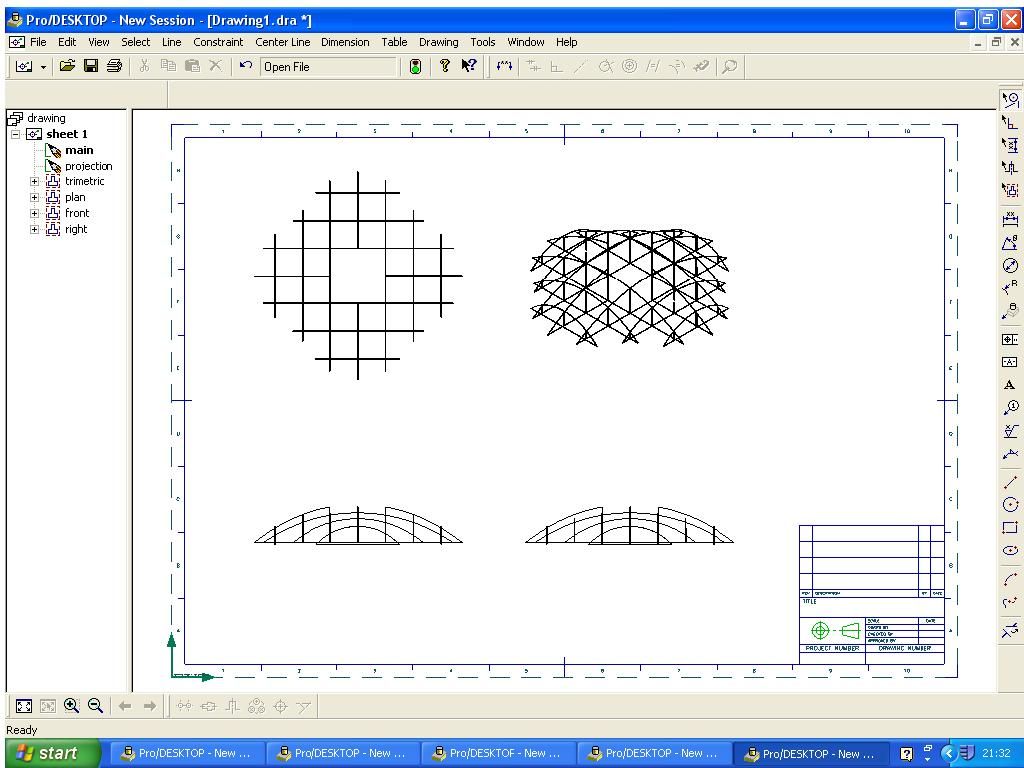This screenshot has height=768, width=1024.
Task: Click the What's This help cursor icon
Action: coord(469,65)
